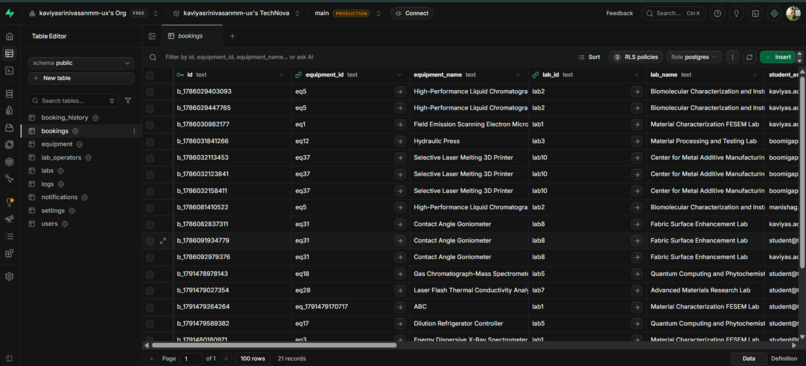Switch to the Definition view tab
806x366 pixels.
pyautogui.click(x=784, y=358)
